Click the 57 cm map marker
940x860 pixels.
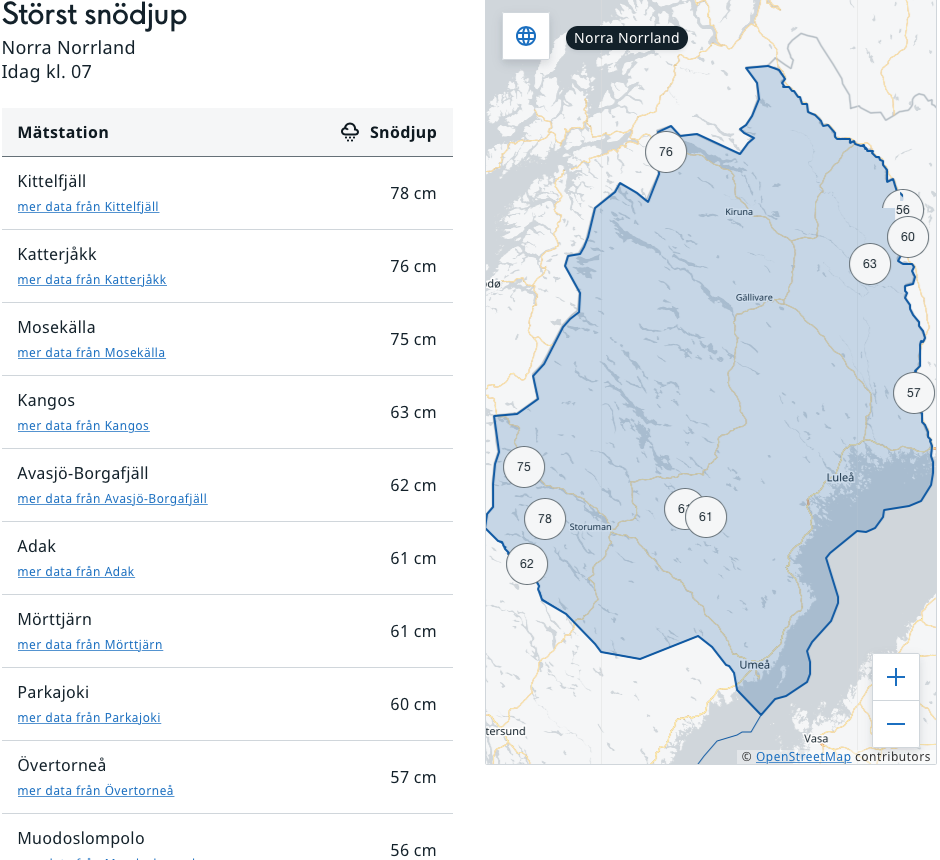click(913, 393)
